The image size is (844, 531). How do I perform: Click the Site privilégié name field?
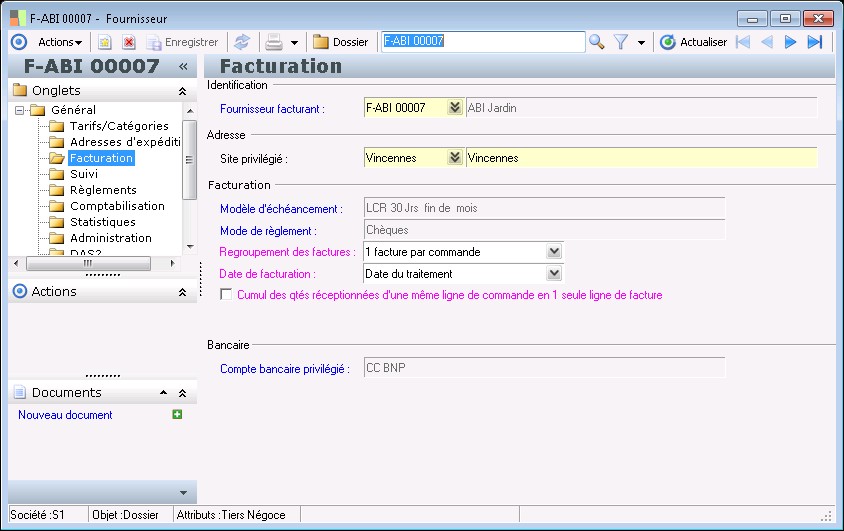click(640, 158)
